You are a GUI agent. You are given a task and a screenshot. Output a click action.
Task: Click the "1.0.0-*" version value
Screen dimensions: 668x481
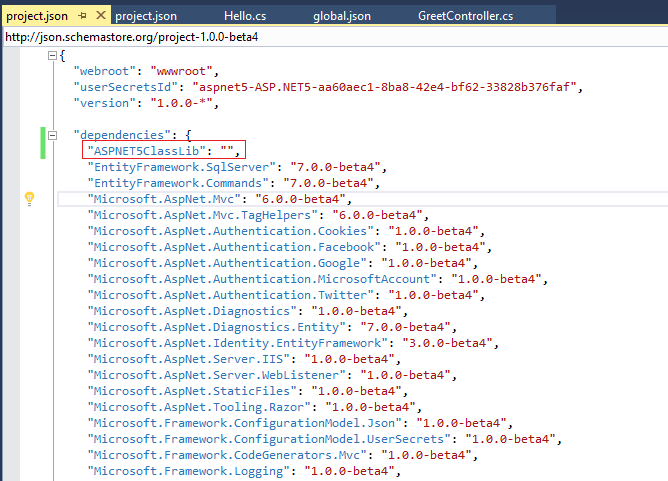tap(181, 103)
